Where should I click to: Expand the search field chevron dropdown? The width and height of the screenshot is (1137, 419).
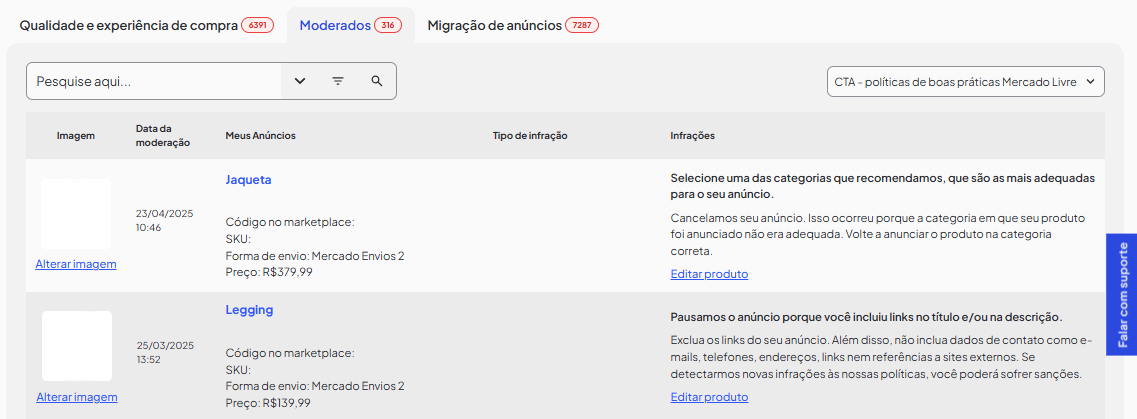click(300, 81)
